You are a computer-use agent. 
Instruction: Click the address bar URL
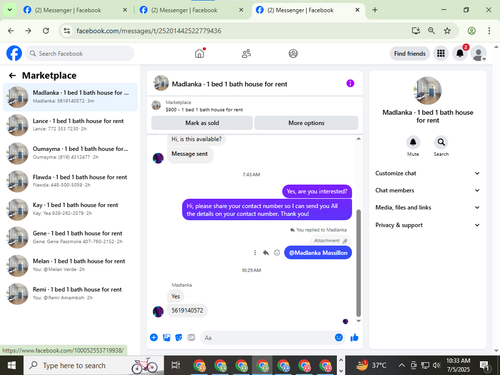click(149, 31)
